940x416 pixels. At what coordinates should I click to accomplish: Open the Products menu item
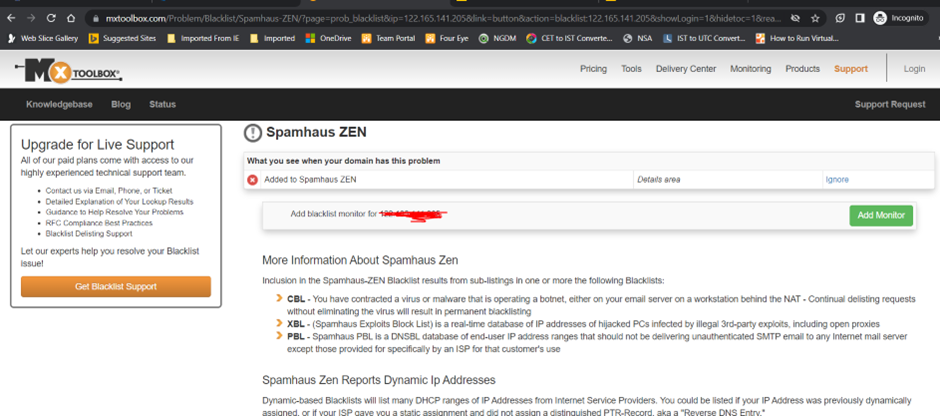tap(803, 69)
